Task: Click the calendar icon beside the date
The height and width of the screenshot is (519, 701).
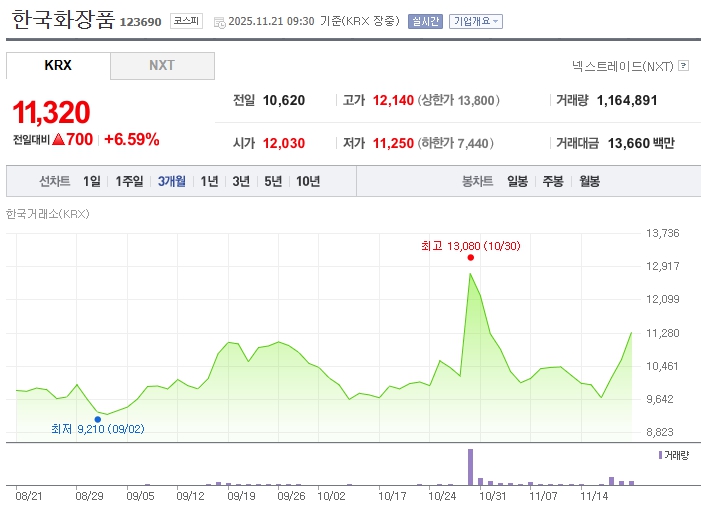Action: 219,21
